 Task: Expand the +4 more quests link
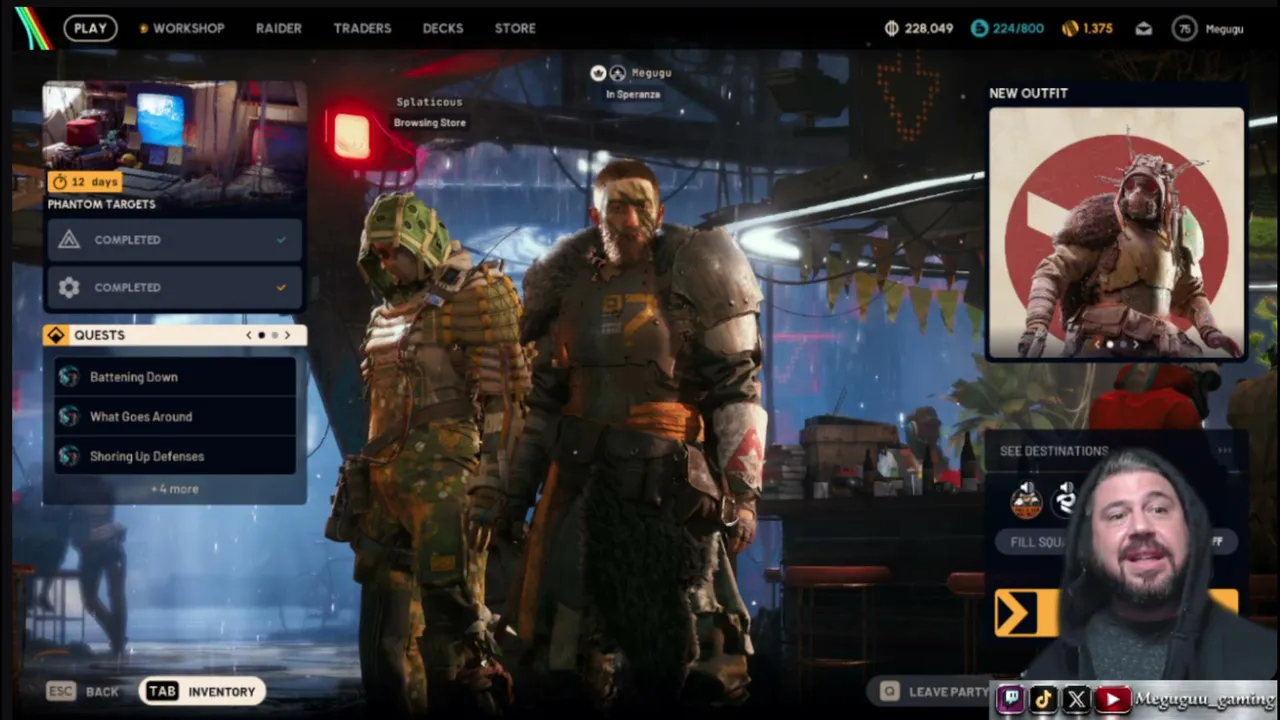tap(174, 489)
